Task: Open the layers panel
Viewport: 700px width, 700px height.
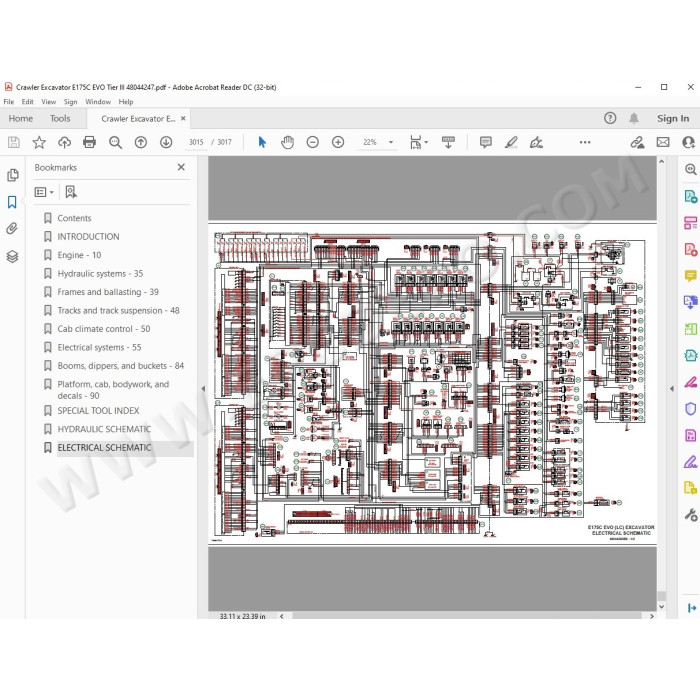Action: pyautogui.click(x=12, y=256)
